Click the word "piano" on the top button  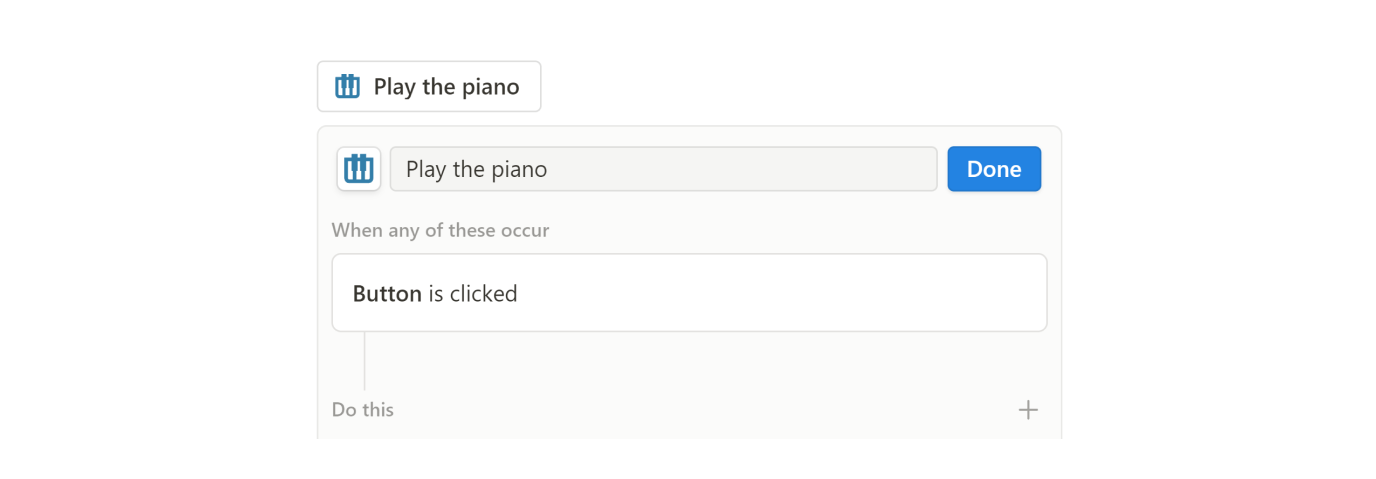point(490,87)
